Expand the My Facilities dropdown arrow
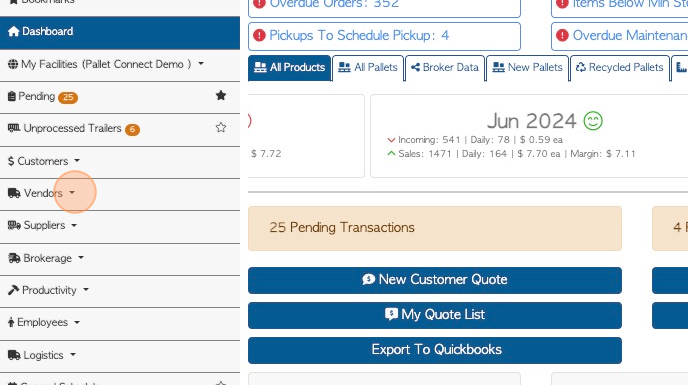Image resolution: width=688 pixels, height=385 pixels. click(x=201, y=64)
